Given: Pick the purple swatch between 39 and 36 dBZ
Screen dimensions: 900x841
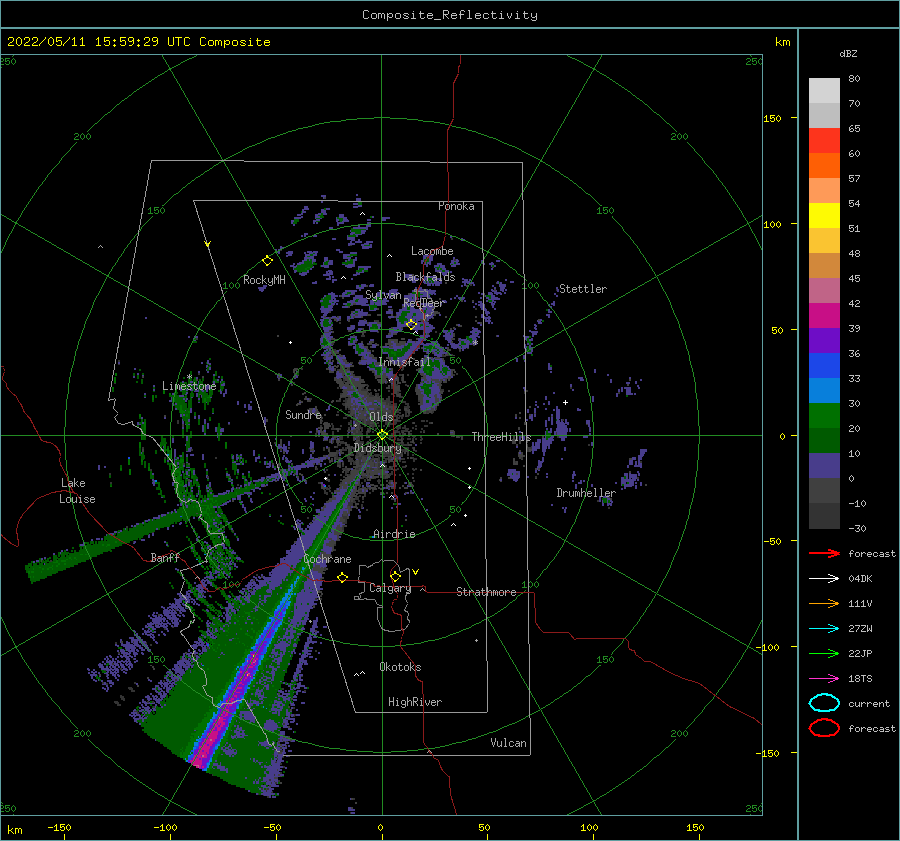Looking at the screenshot, I should click(x=824, y=341).
